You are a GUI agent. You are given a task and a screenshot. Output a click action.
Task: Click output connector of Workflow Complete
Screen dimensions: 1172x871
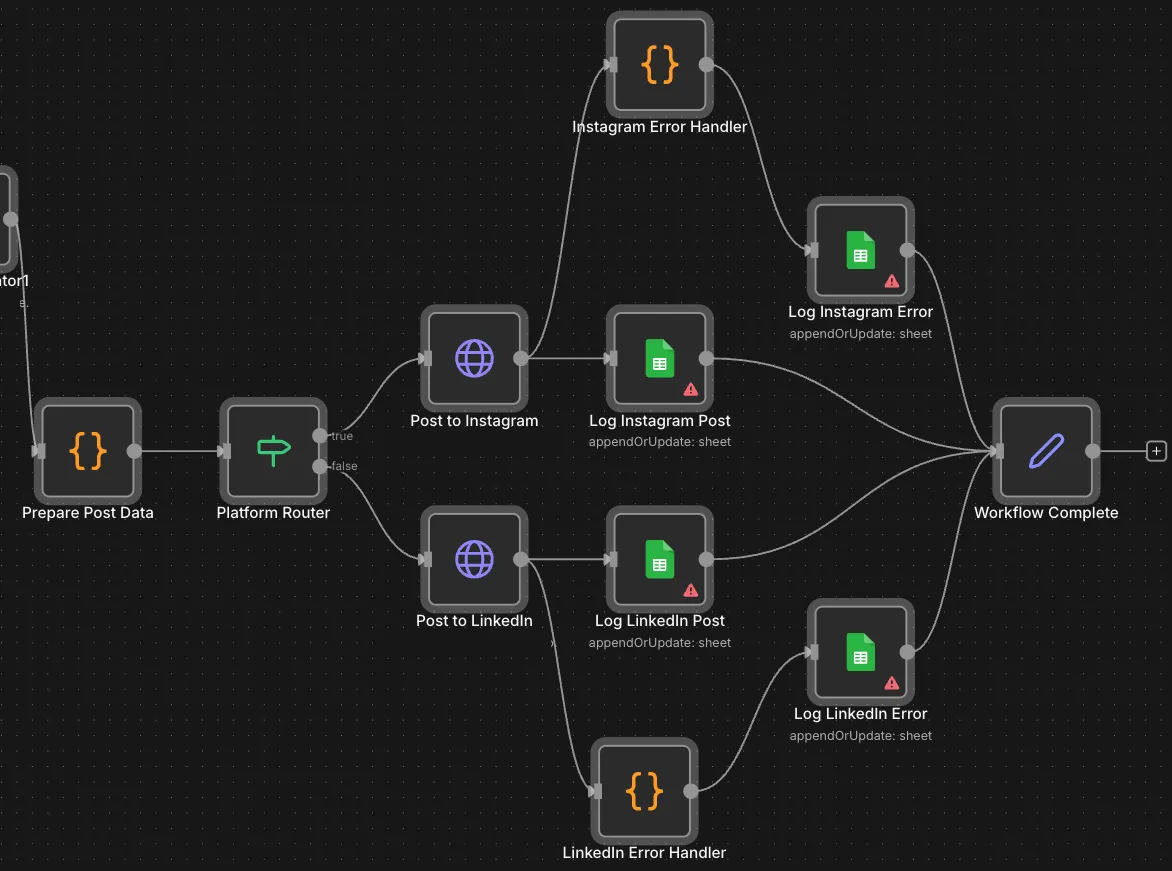(1093, 451)
